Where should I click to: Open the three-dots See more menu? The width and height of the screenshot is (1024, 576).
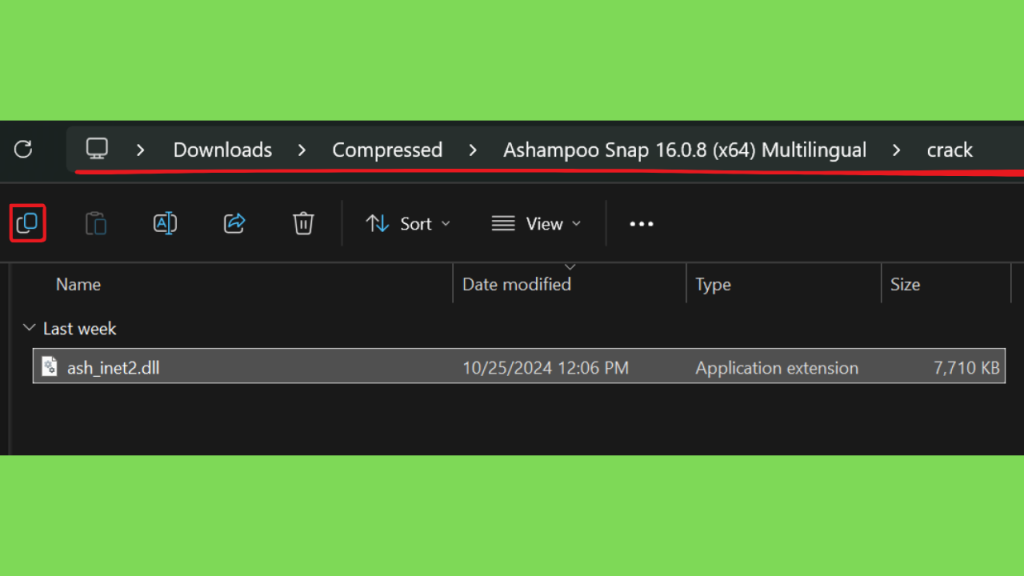point(641,224)
